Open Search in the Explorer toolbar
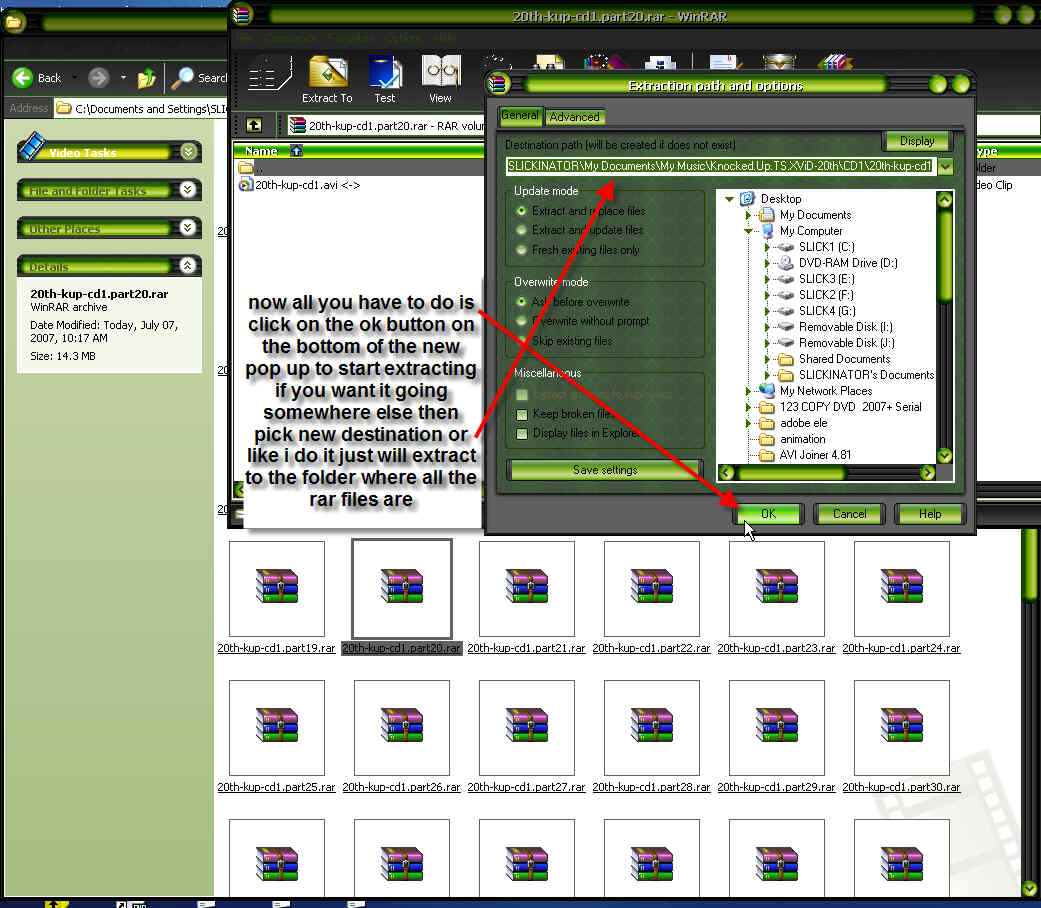The width and height of the screenshot is (1041, 908). (199, 78)
